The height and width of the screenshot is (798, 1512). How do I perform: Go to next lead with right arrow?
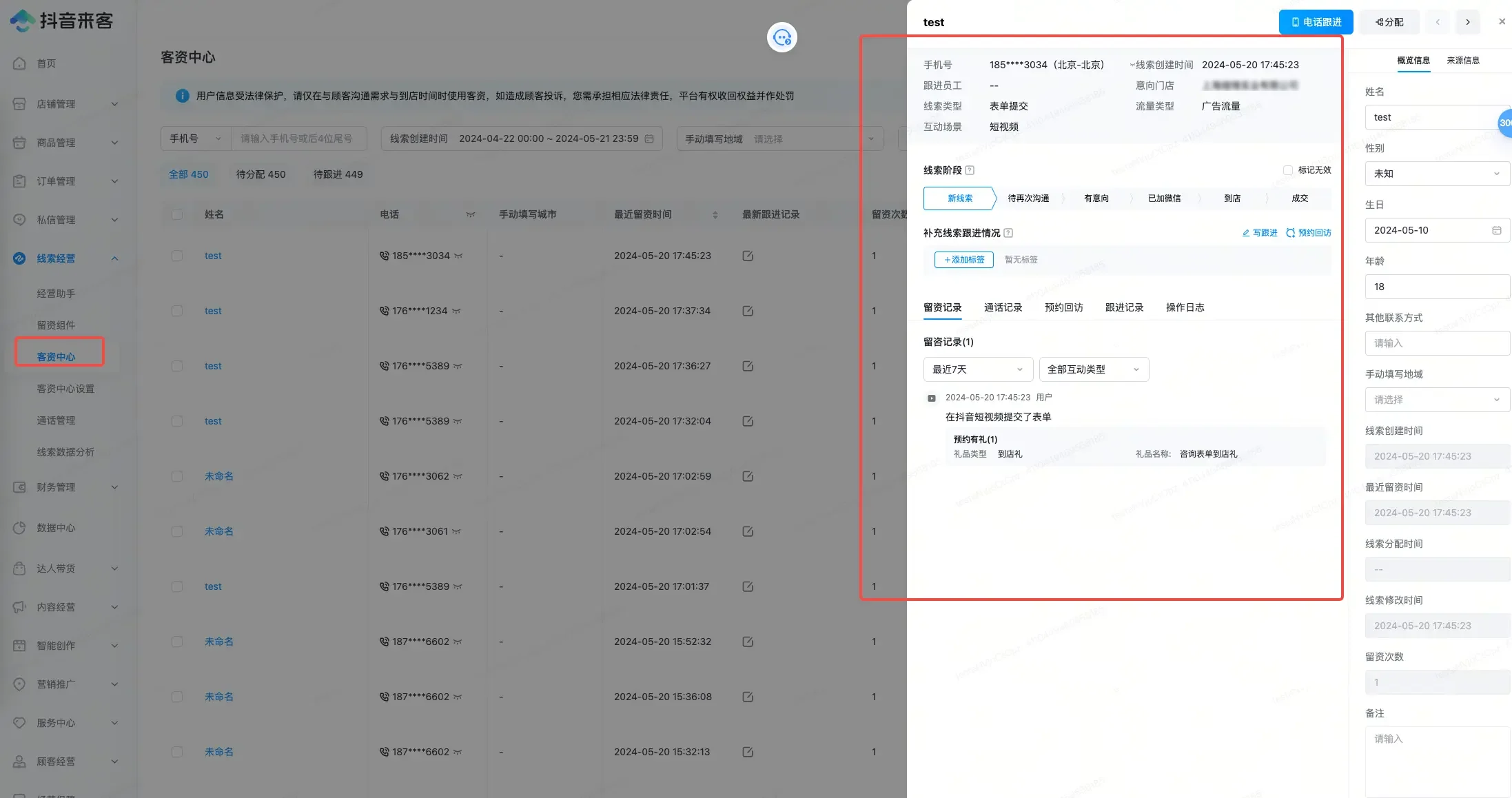tap(1468, 22)
